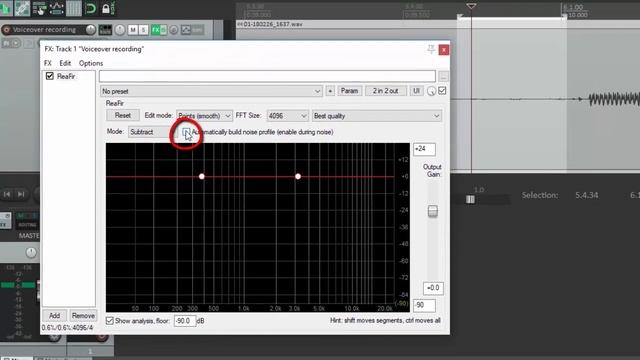Open the Options menu in FX window
Screen dimensions: 640x360
click(91, 63)
